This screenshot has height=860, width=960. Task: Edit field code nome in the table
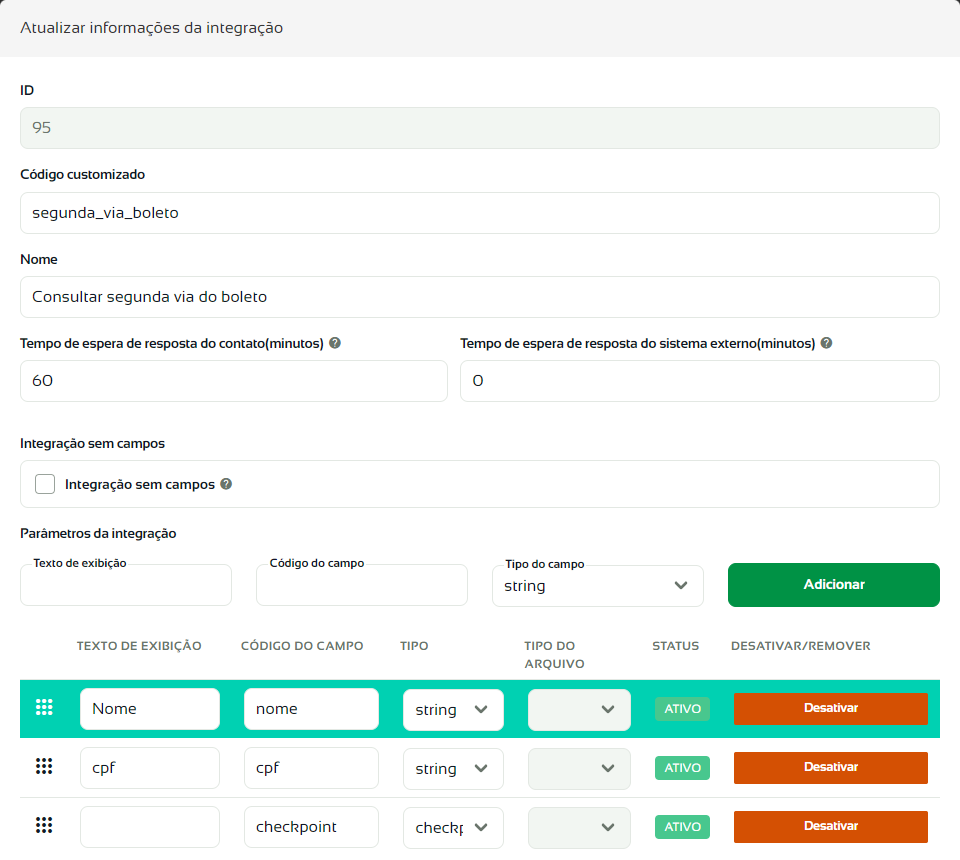[312, 709]
